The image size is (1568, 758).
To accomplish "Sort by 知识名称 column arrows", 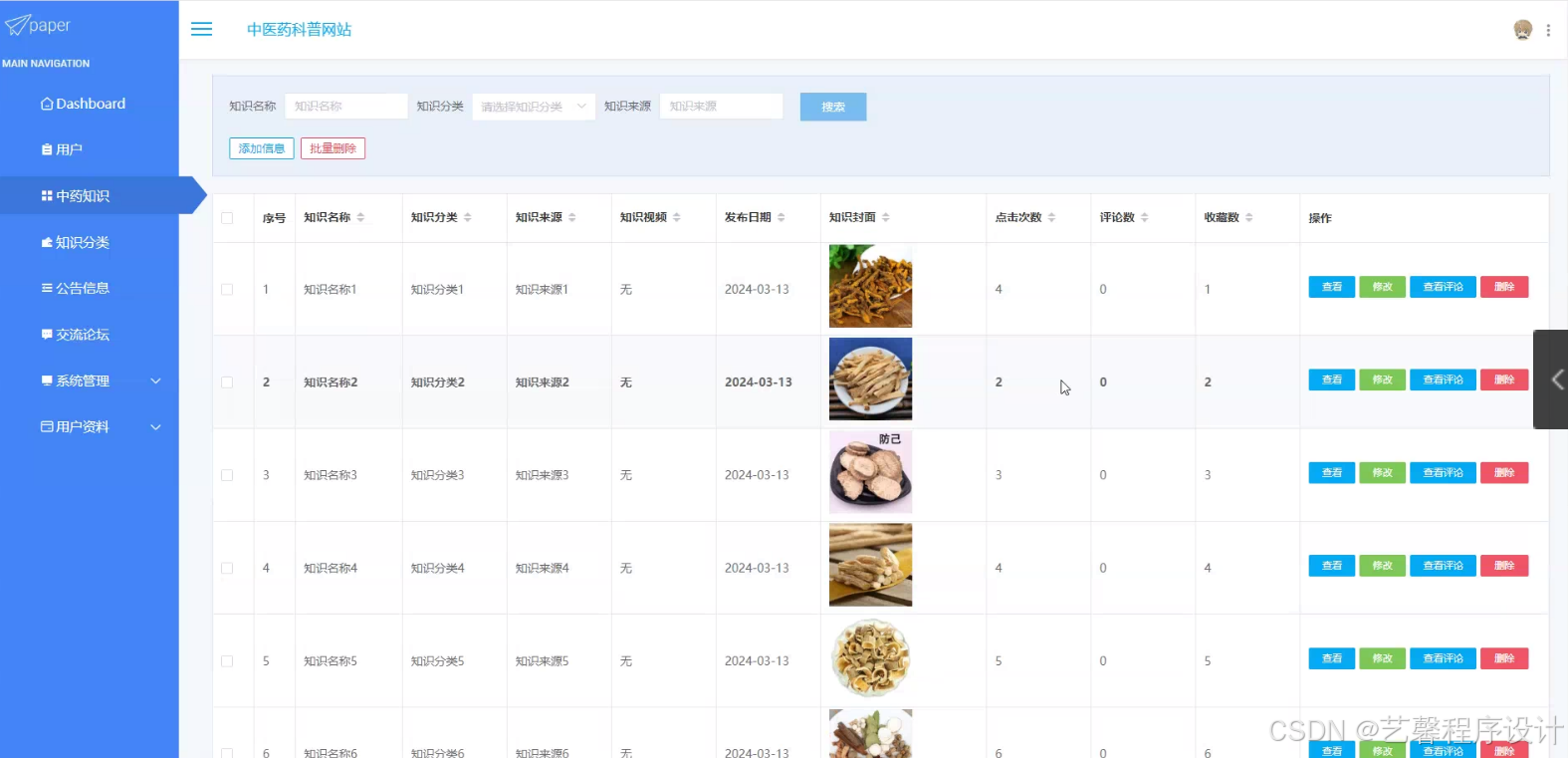I will pos(360,217).
